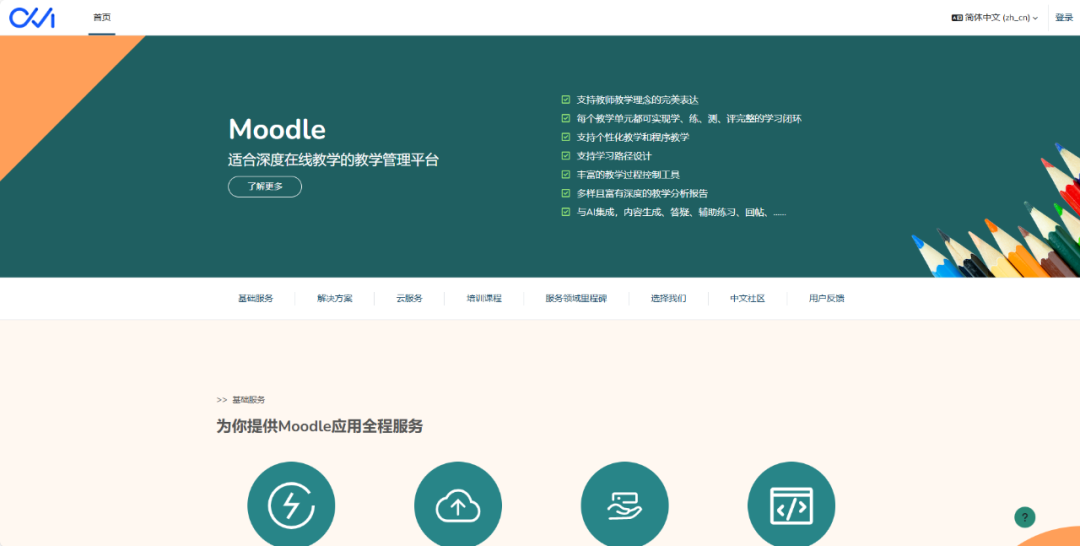Jump to 培训课程 section
This screenshot has height=546, width=1080.
point(484,298)
